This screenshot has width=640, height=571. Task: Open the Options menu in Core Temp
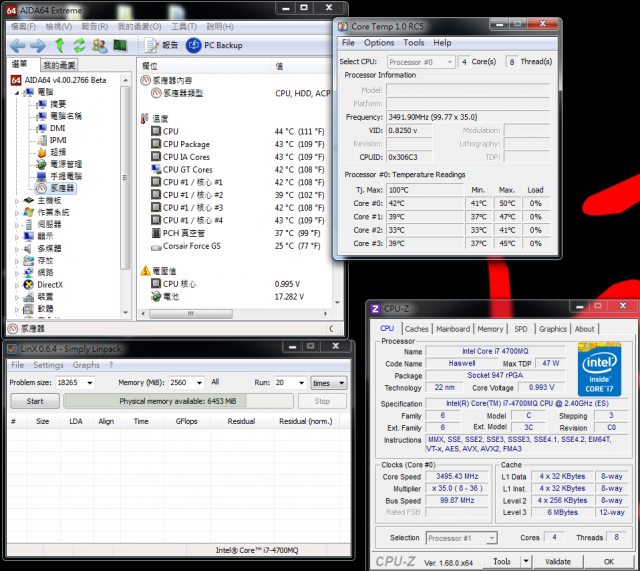[x=379, y=43]
